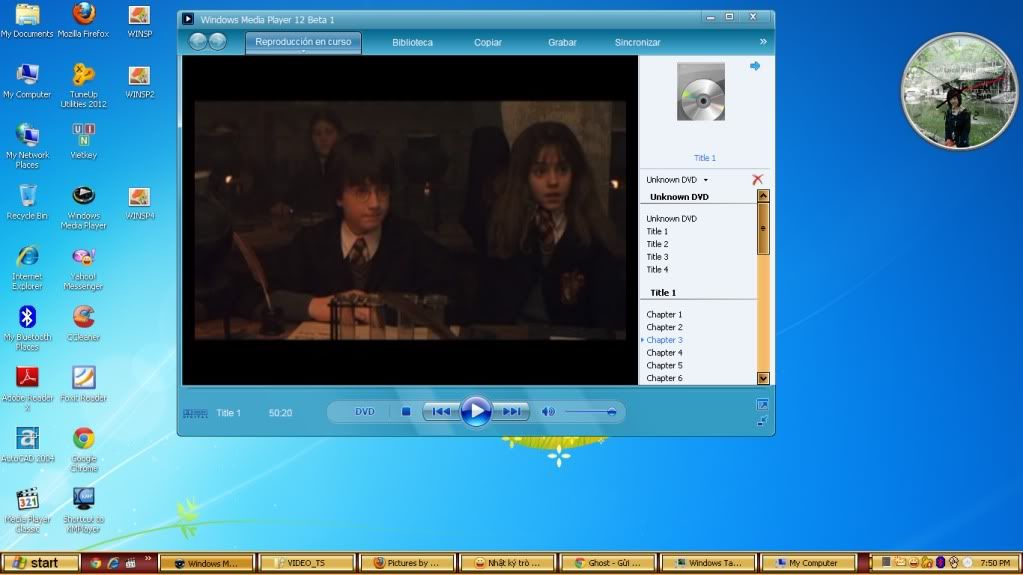Switch to compact mode icon
The image size is (1023, 575).
pyautogui.click(x=762, y=422)
